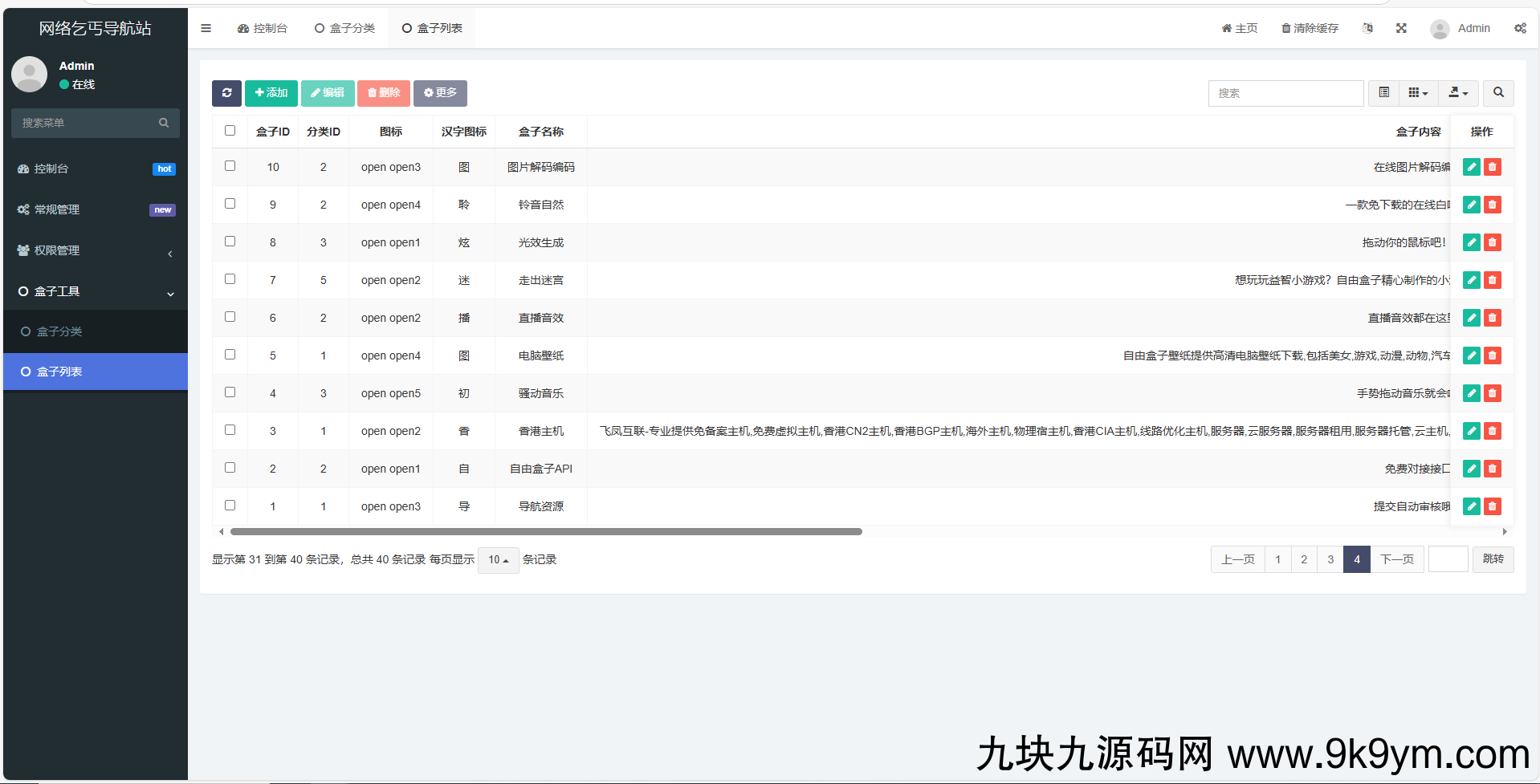The width and height of the screenshot is (1540, 784).
Task: Click the Admin avatar in top bar
Action: click(x=1440, y=29)
